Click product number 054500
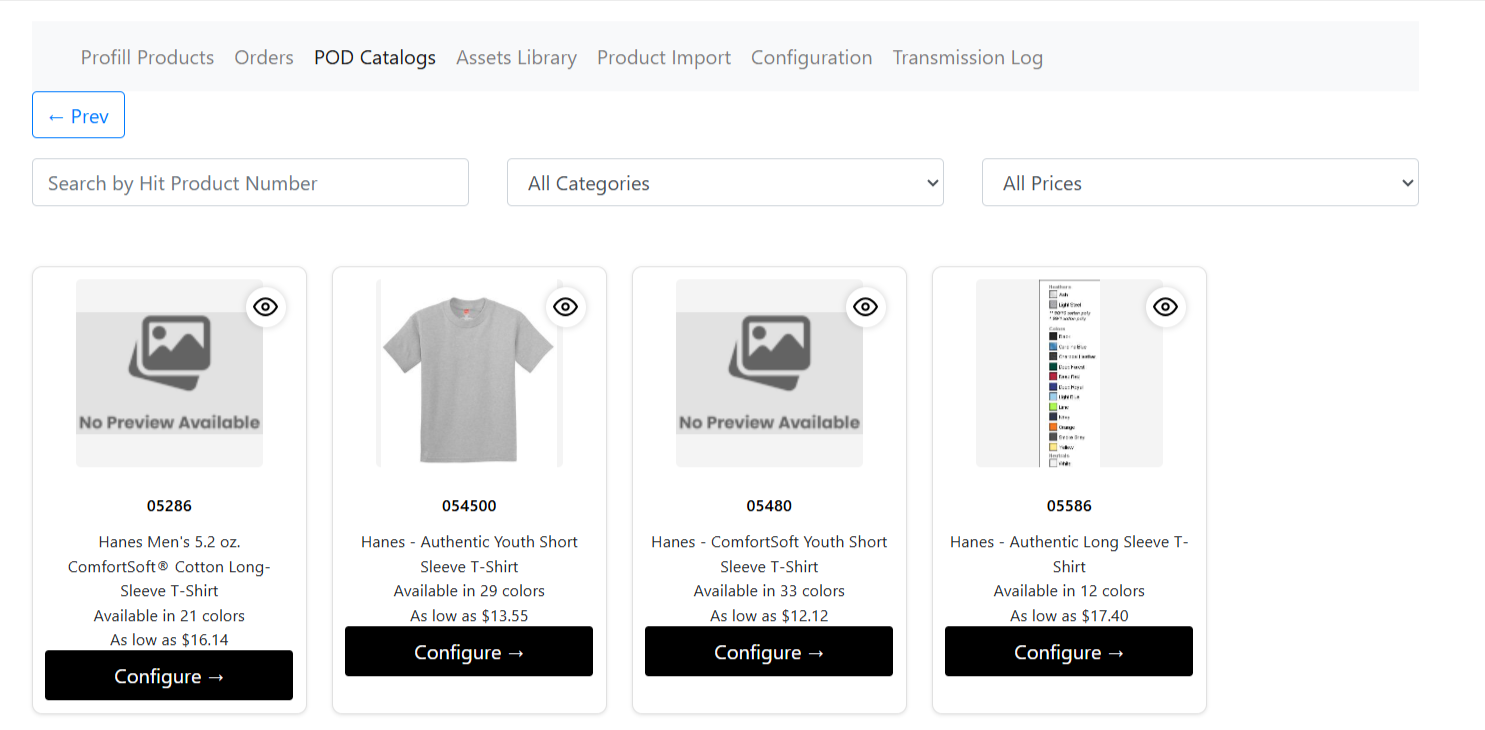Screen dimensions: 1485x730 (469, 506)
